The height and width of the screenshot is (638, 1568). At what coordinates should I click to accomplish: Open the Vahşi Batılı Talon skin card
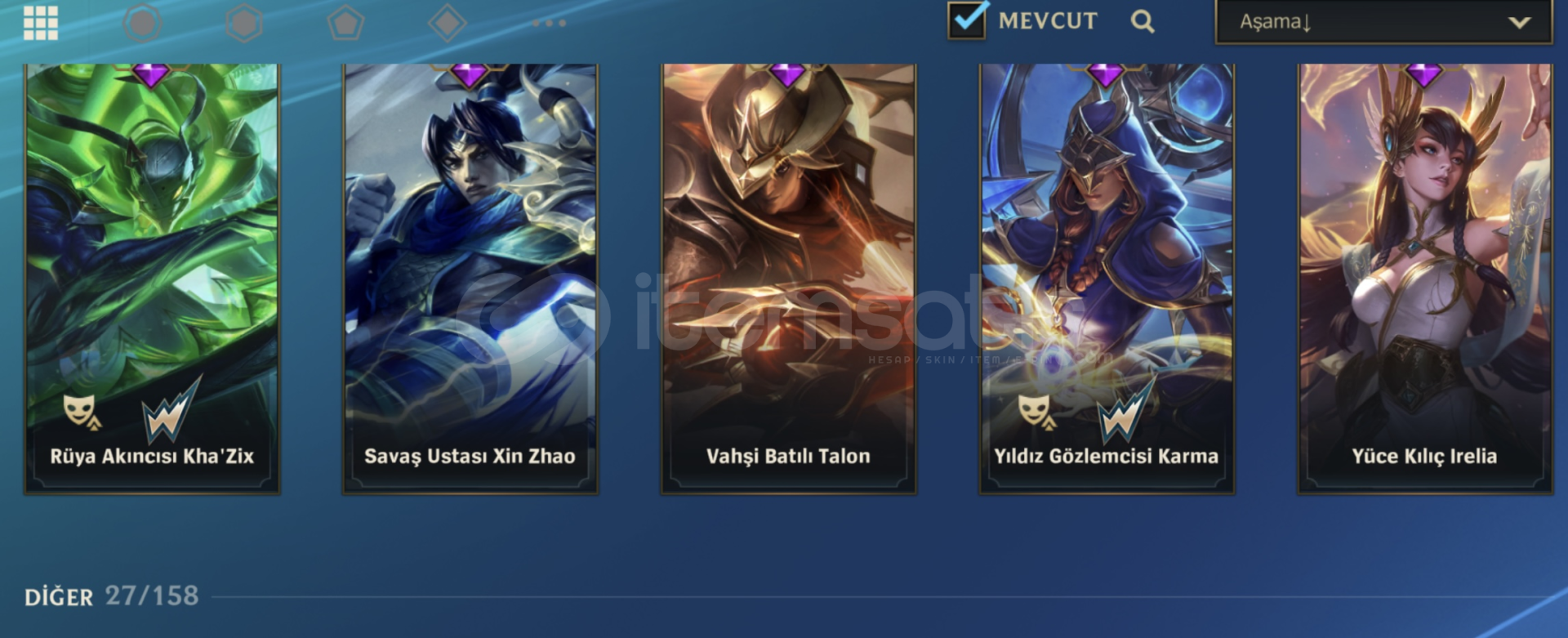coord(789,279)
